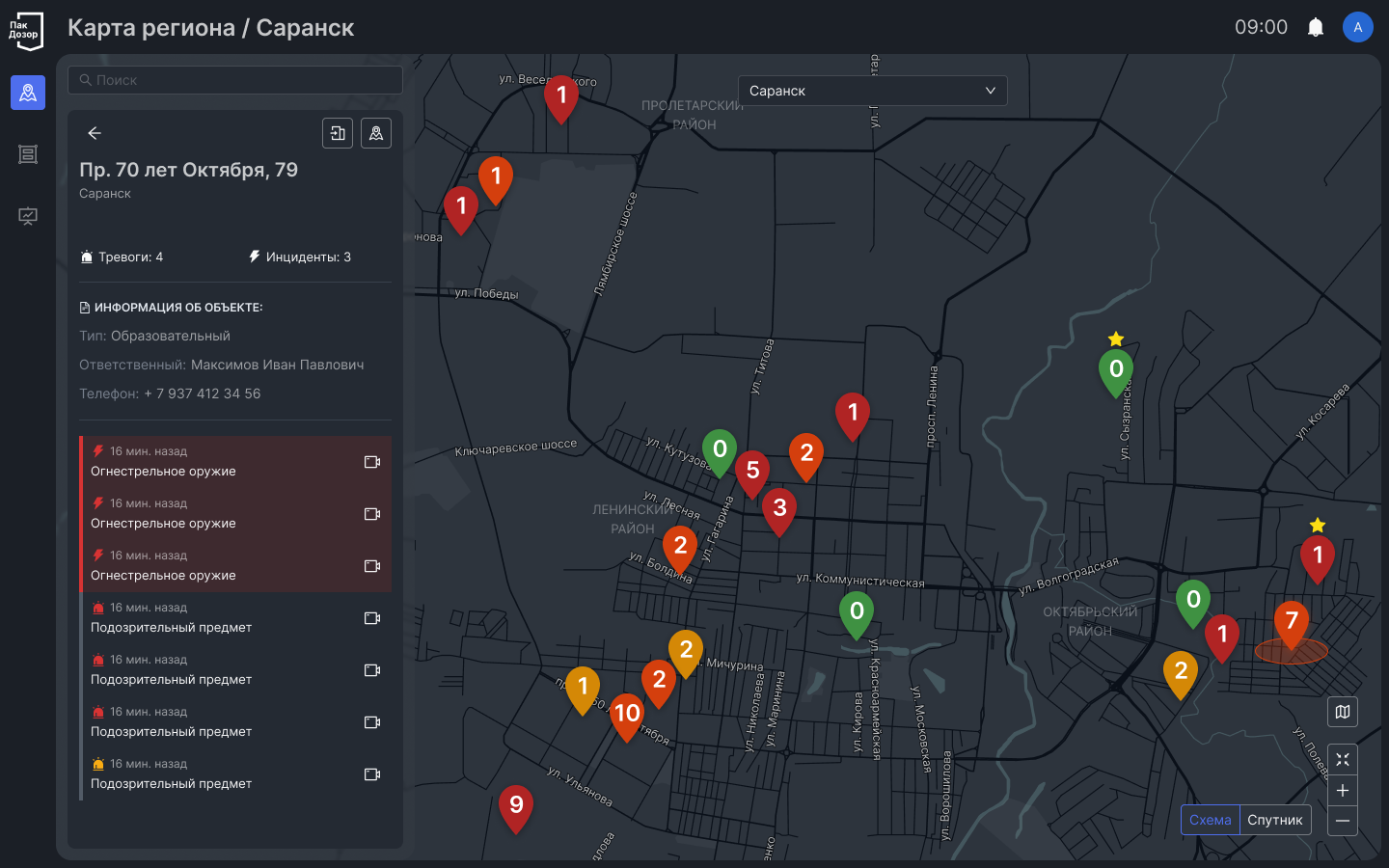This screenshot has height=868, width=1389.
Task: Click the Поиск search field
Action: click(x=235, y=80)
